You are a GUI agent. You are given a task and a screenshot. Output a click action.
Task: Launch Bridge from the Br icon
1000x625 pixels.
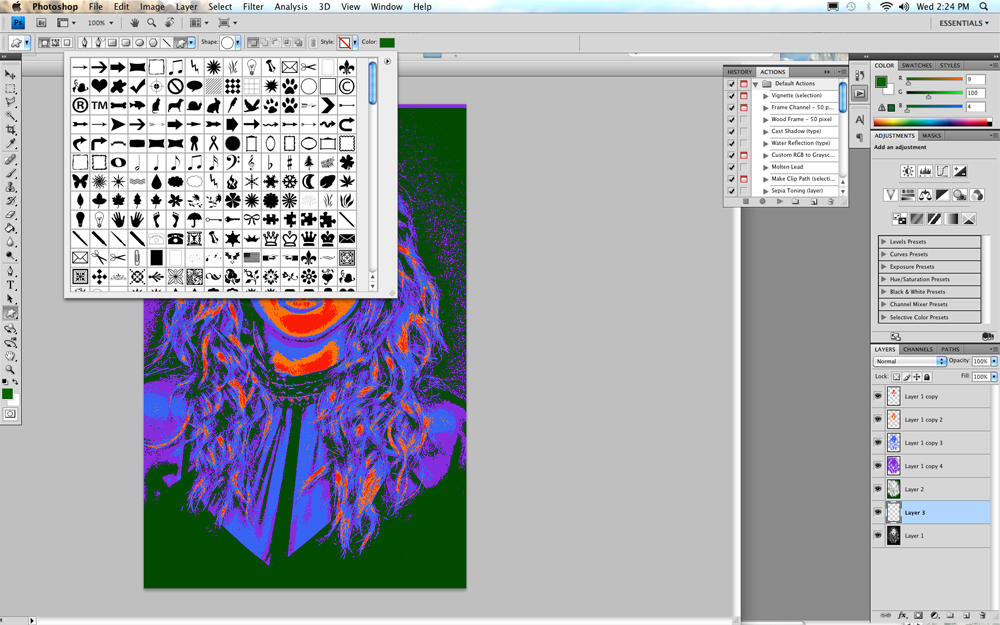tap(41, 22)
